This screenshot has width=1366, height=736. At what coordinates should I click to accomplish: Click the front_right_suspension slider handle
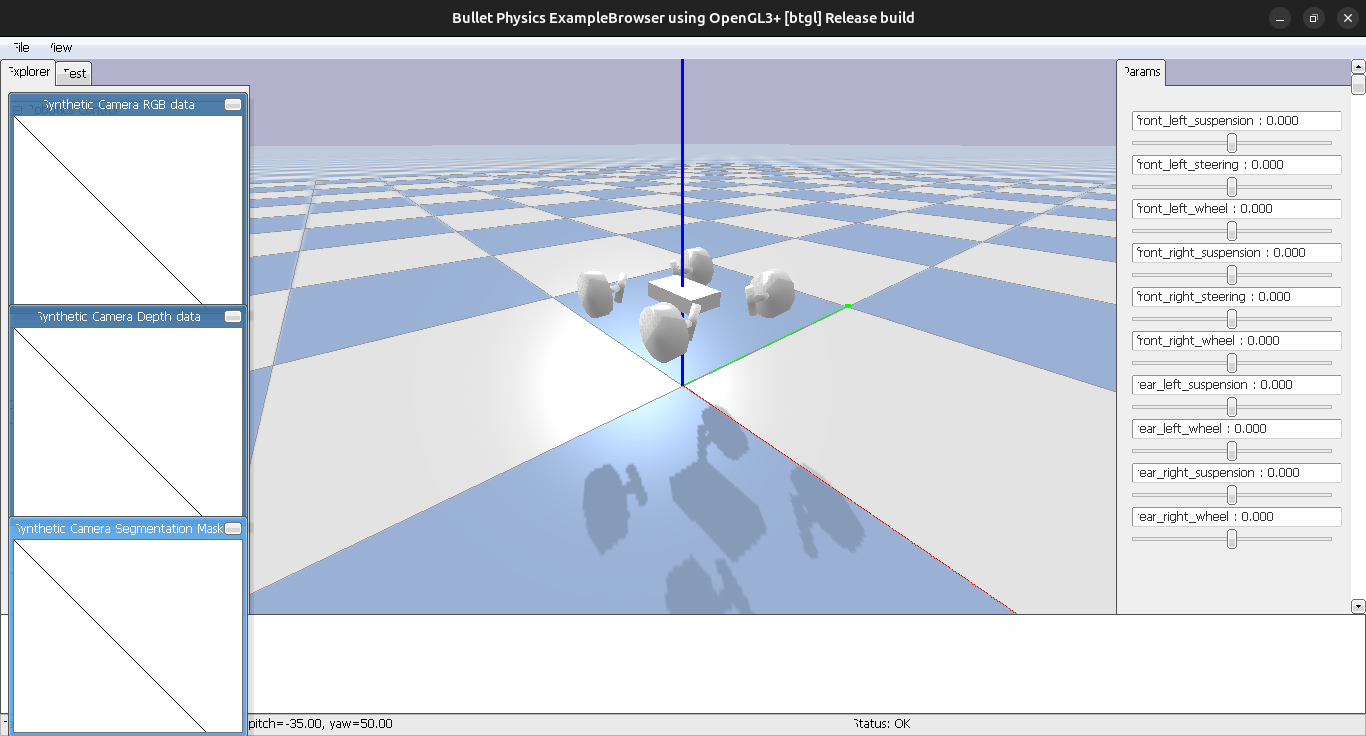pyautogui.click(x=1232, y=275)
